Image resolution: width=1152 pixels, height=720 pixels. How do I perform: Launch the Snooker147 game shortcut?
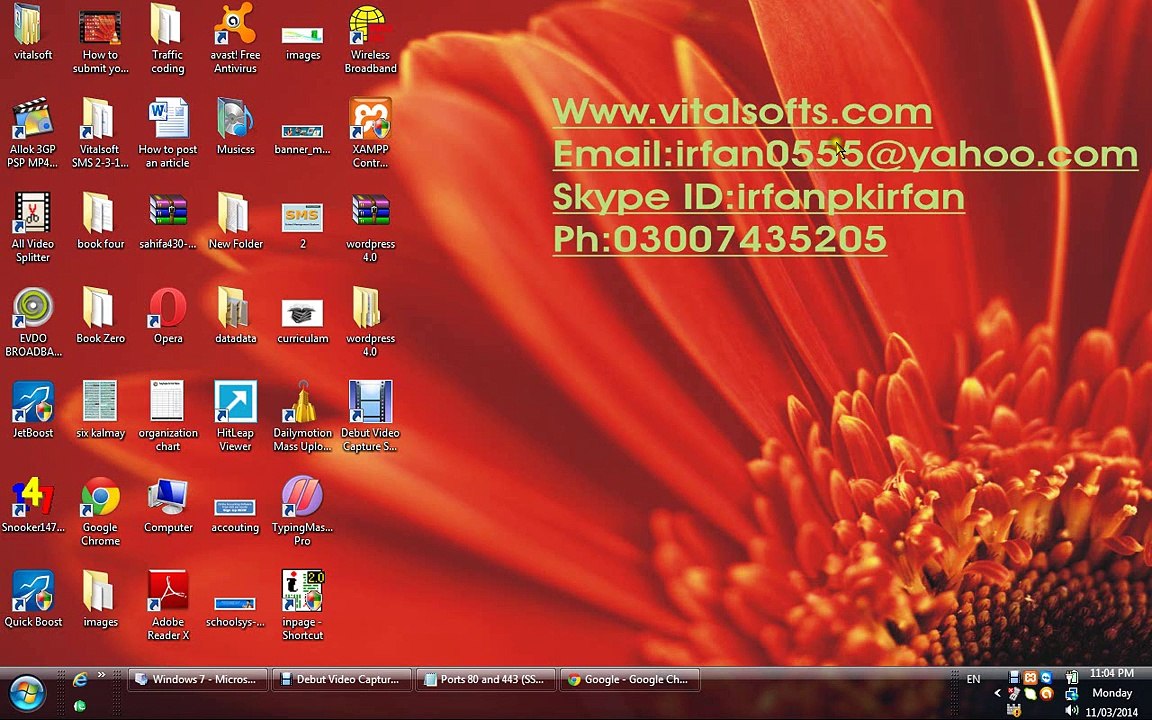coord(32,505)
